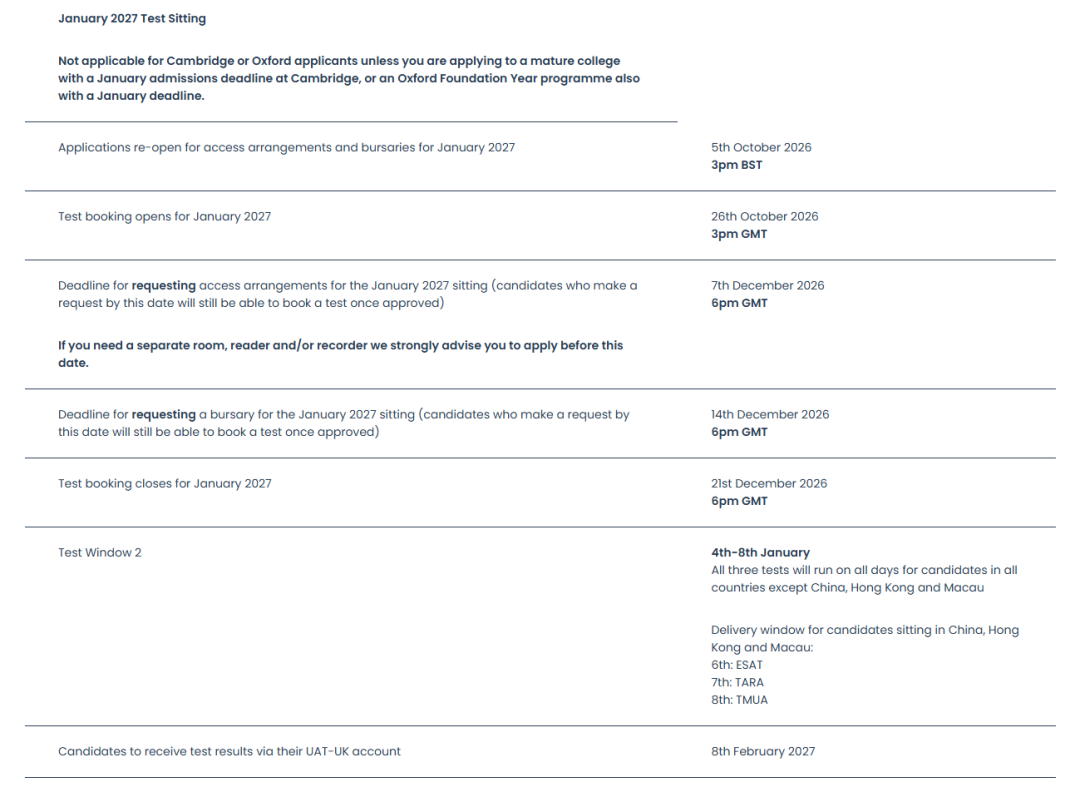Select the Cambridge or Oxford applicants notice
Viewport: 1080px width, 792px height.
349,79
